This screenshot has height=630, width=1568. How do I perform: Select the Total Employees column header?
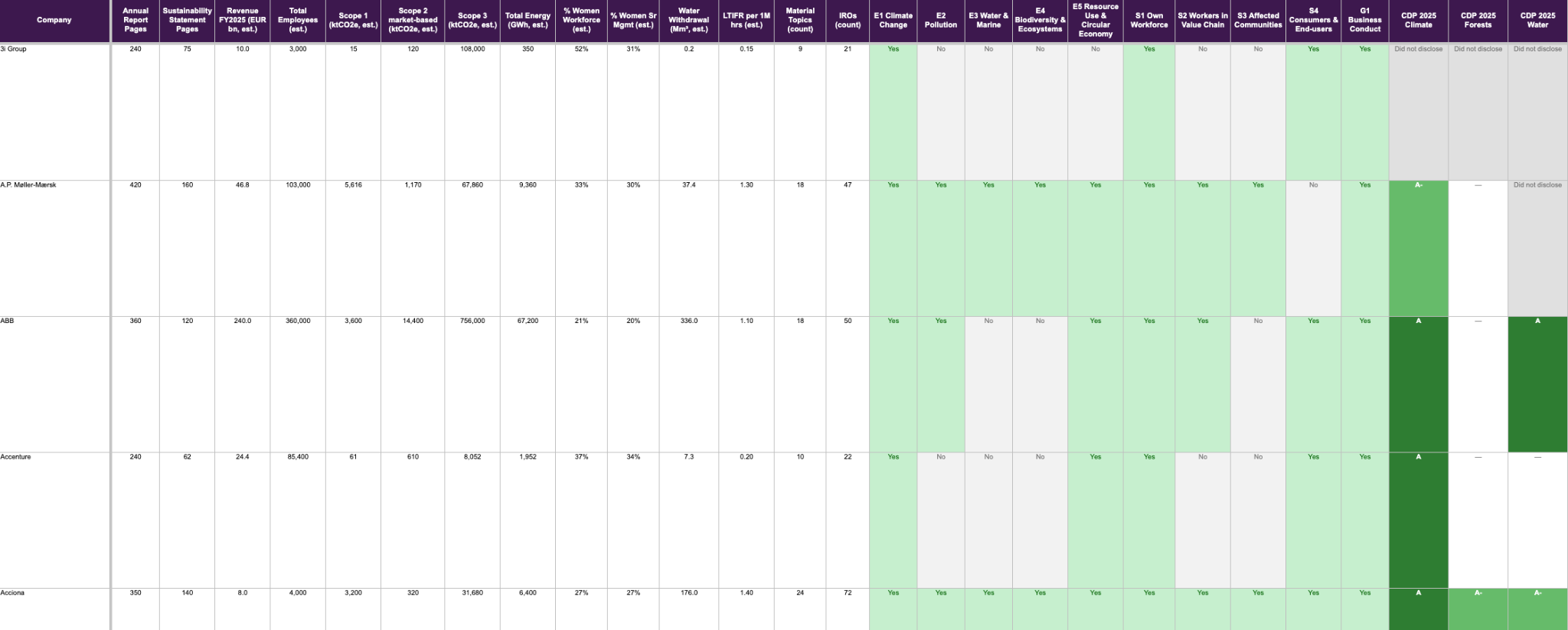pos(298,21)
